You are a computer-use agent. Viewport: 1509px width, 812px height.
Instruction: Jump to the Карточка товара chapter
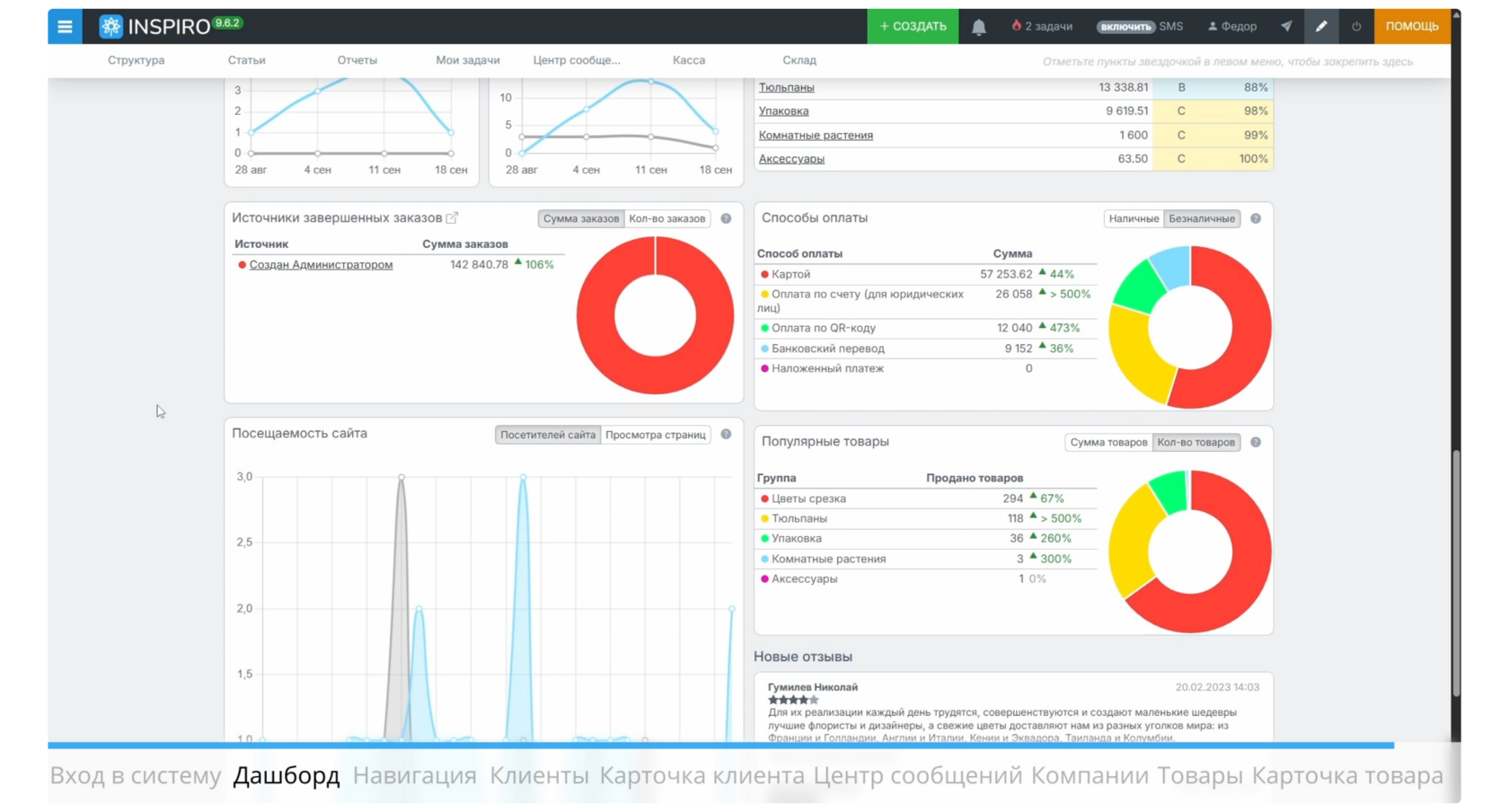pos(1347,775)
